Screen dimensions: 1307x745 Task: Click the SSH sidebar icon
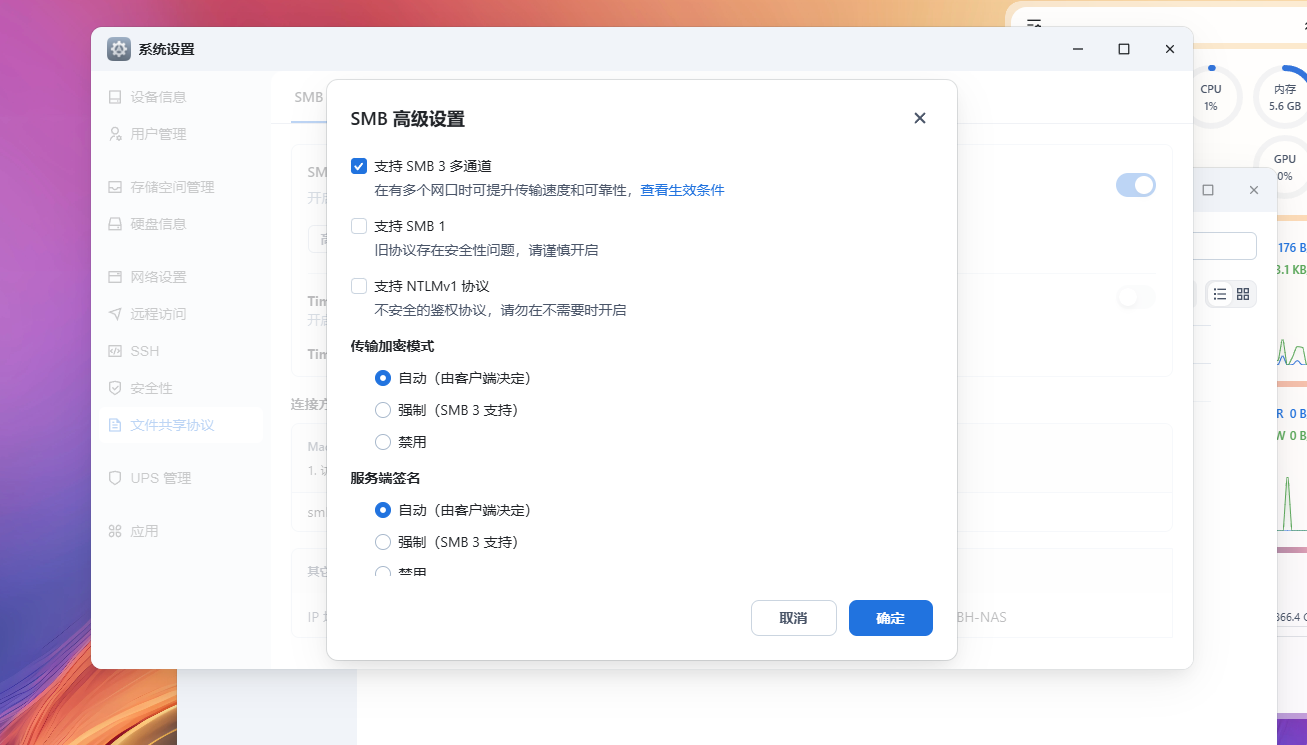pyautogui.click(x=115, y=351)
